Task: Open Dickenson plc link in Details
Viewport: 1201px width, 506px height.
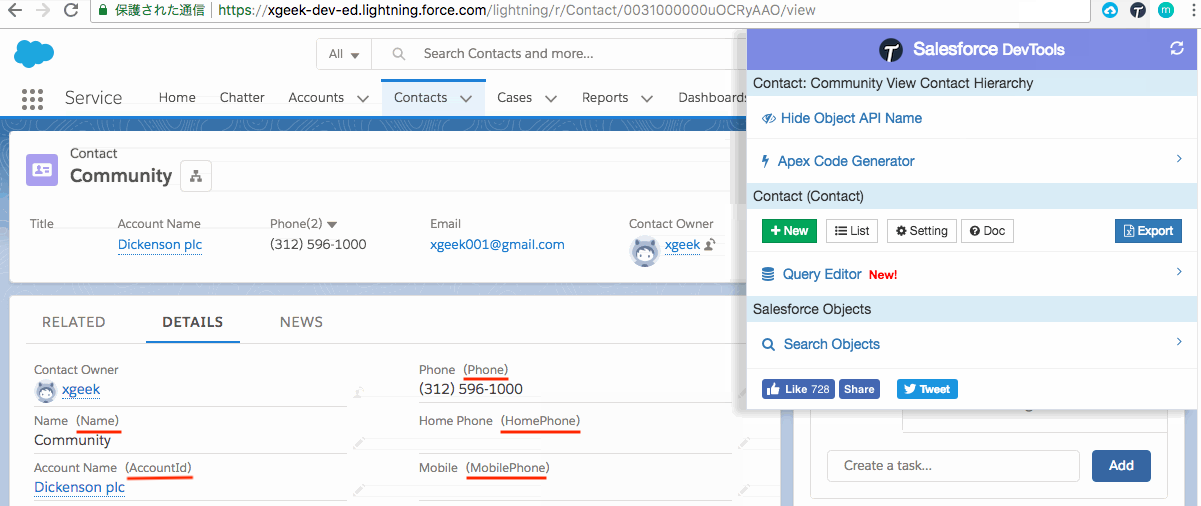Action: tap(80, 487)
